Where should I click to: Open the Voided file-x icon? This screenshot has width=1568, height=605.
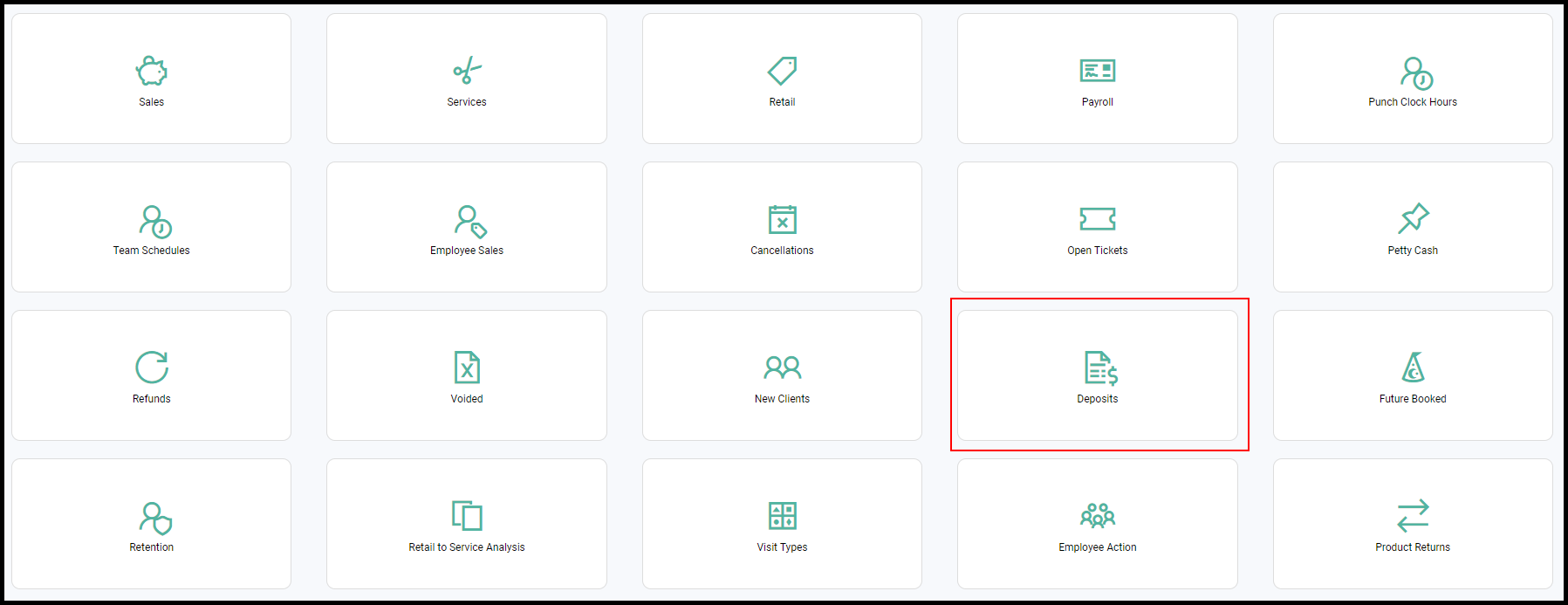467,368
